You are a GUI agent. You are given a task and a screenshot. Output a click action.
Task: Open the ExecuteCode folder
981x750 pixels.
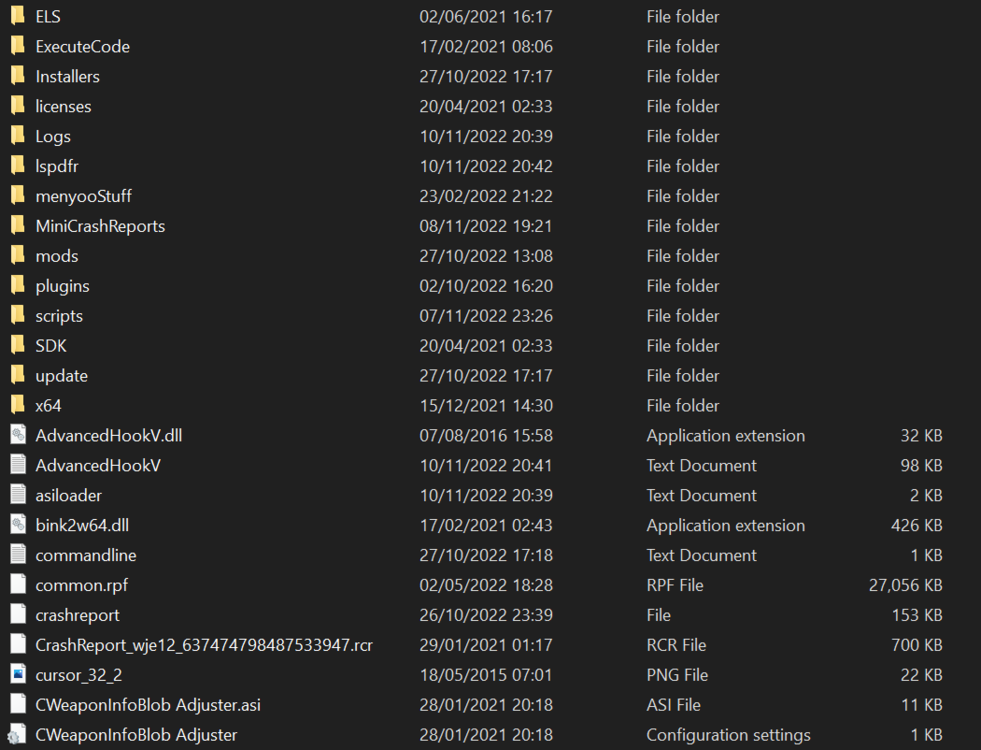click(82, 46)
